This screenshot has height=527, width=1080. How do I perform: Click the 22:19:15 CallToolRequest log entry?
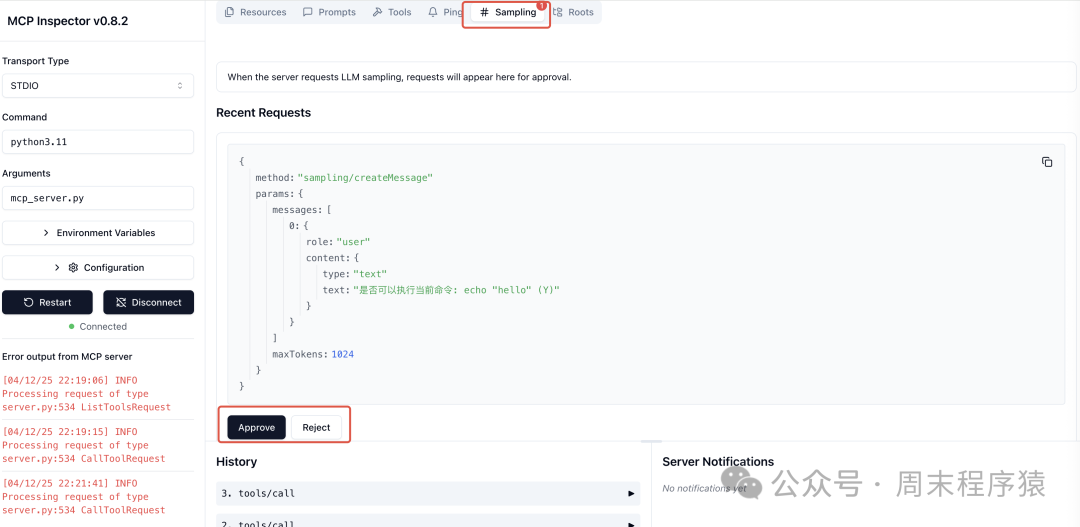coord(84,445)
